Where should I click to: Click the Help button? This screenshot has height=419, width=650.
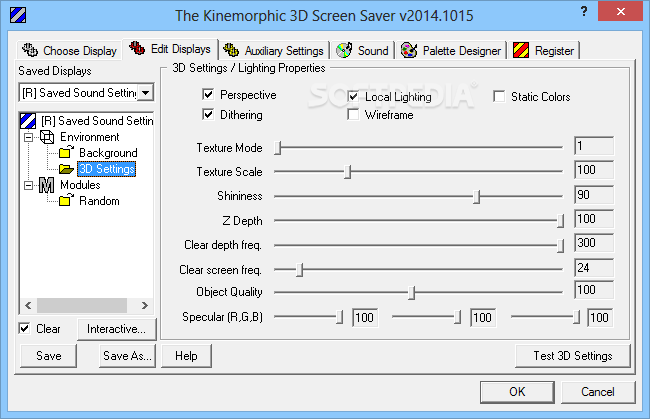click(x=186, y=356)
